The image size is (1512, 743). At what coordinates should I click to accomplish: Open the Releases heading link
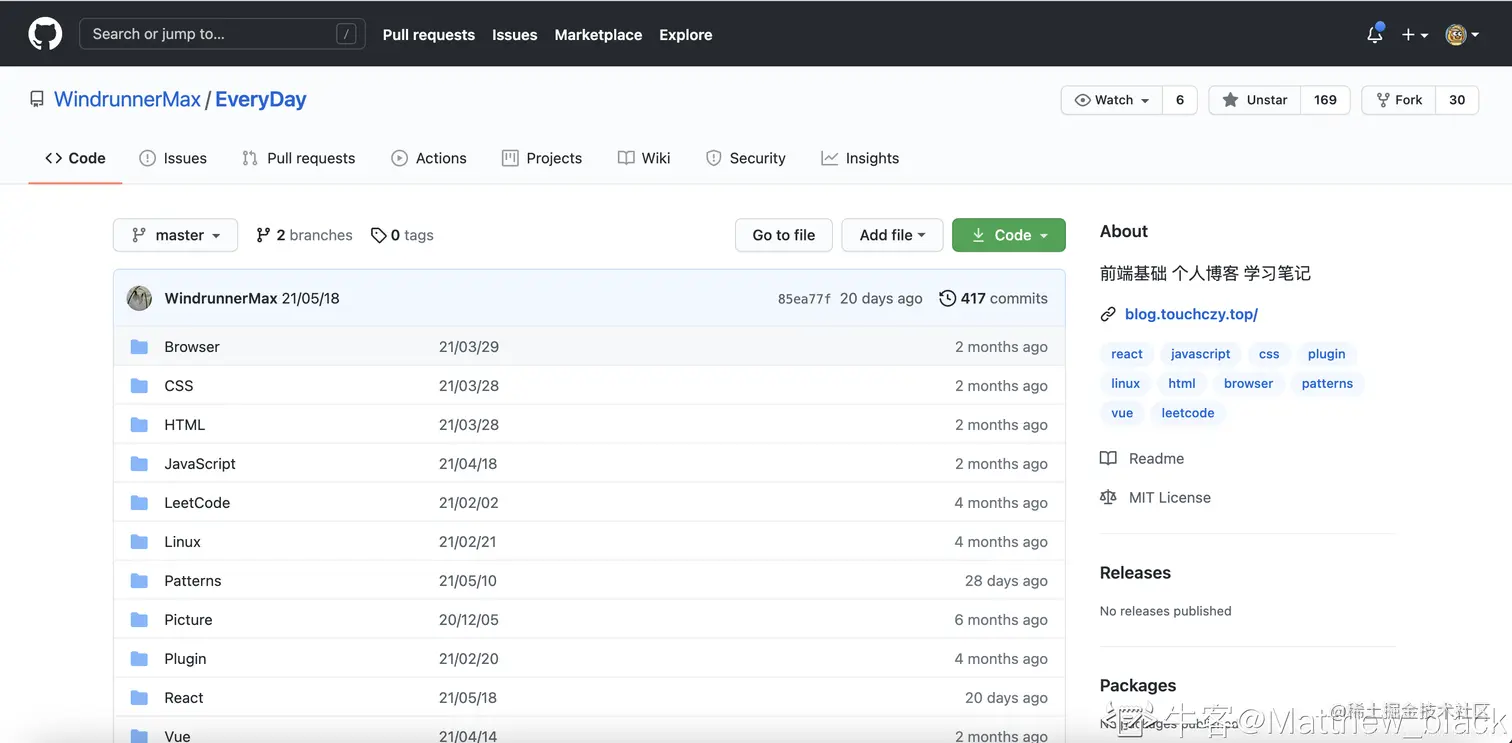pos(1135,573)
